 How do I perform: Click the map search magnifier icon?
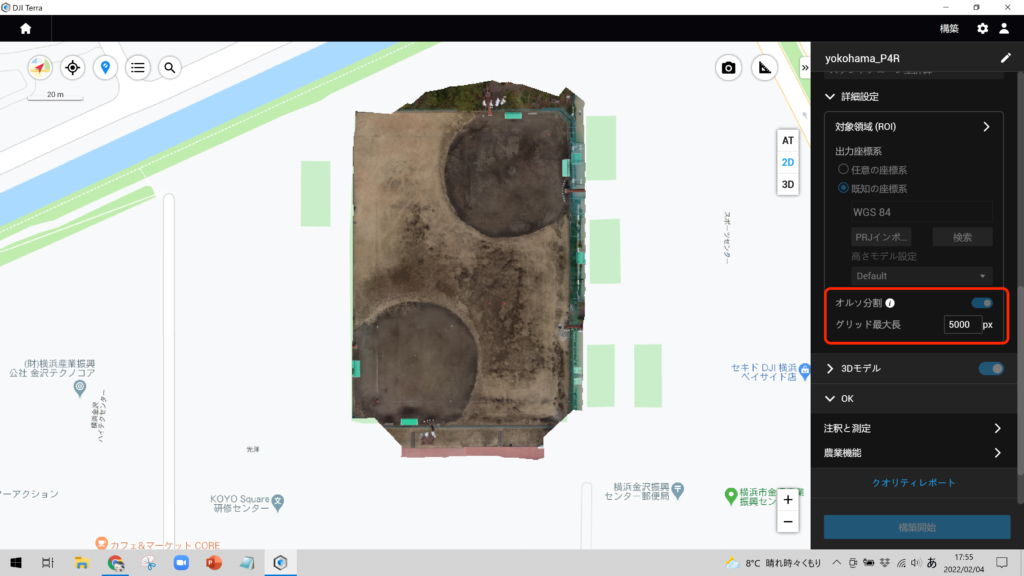point(170,67)
